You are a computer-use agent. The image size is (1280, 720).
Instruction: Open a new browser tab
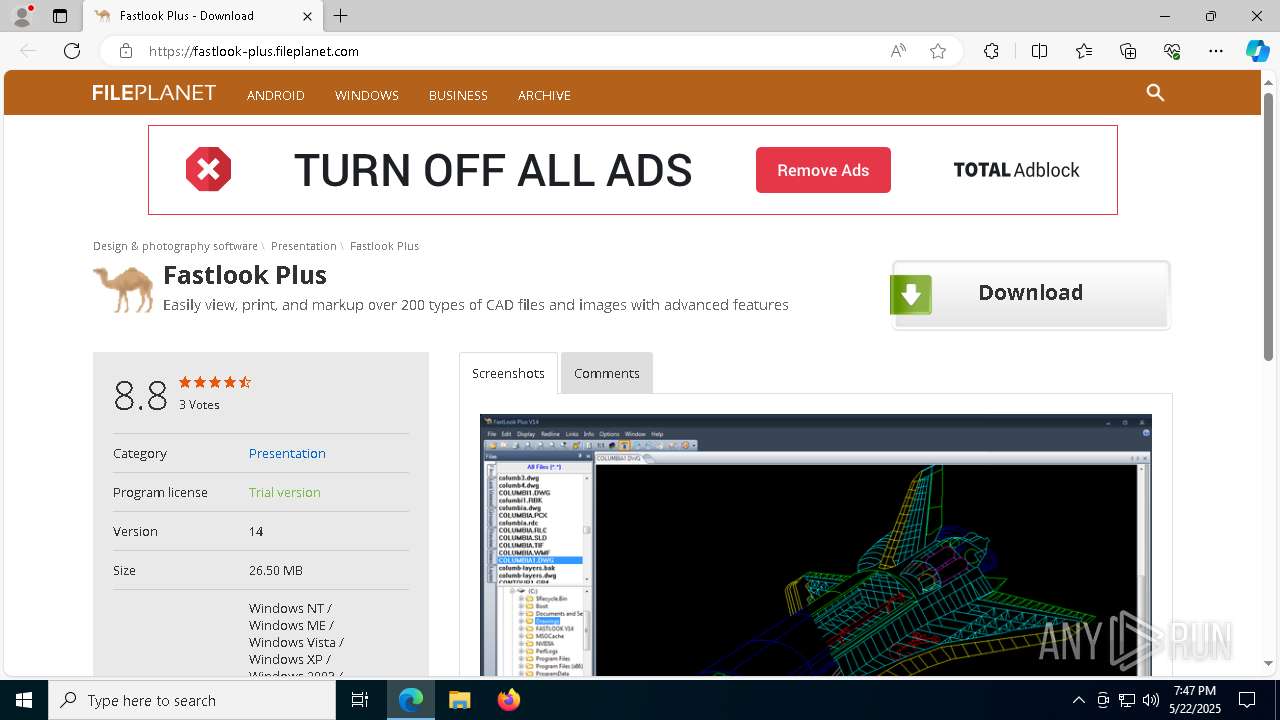(x=341, y=16)
